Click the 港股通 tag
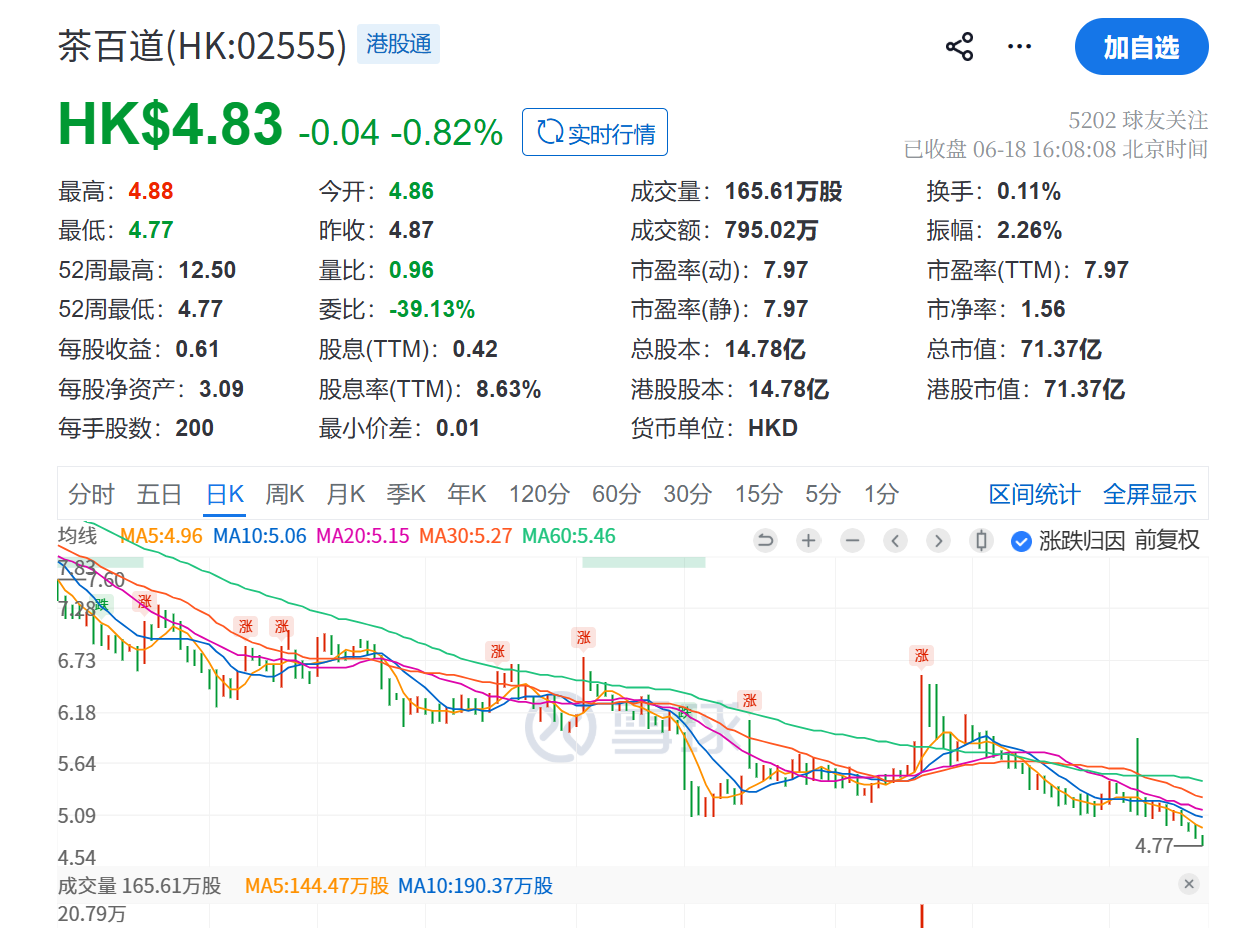Image resolution: width=1246 pixels, height=928 pixels. 398,44
